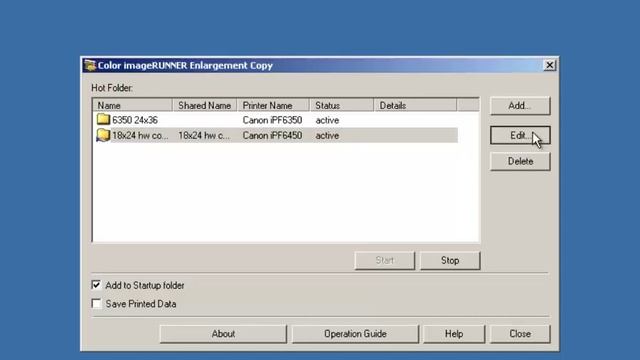Click the Close button at bottom
640x360 pixels.
pos(520,334)
